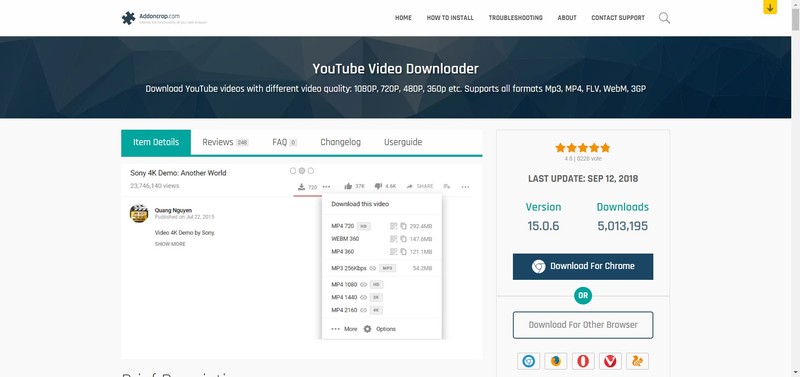Click QR code icon for MP4 360

[393, 252]
